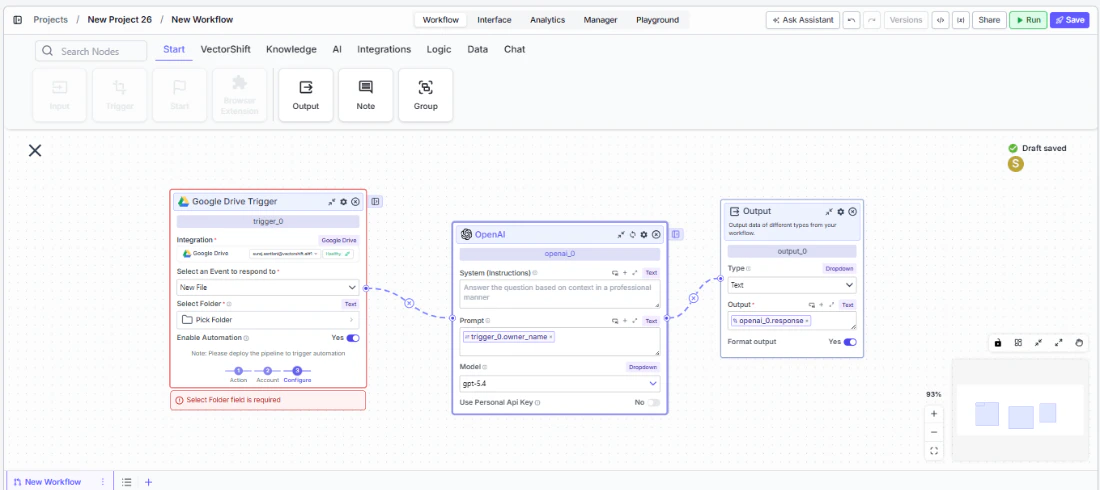Open the Logic node category

(x=439, y=50)
